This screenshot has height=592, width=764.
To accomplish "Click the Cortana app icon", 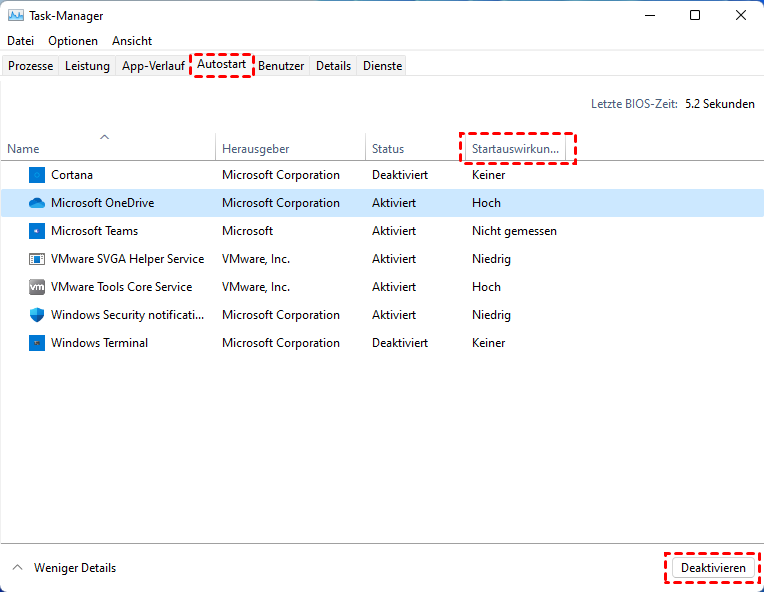I will [37, 175].
